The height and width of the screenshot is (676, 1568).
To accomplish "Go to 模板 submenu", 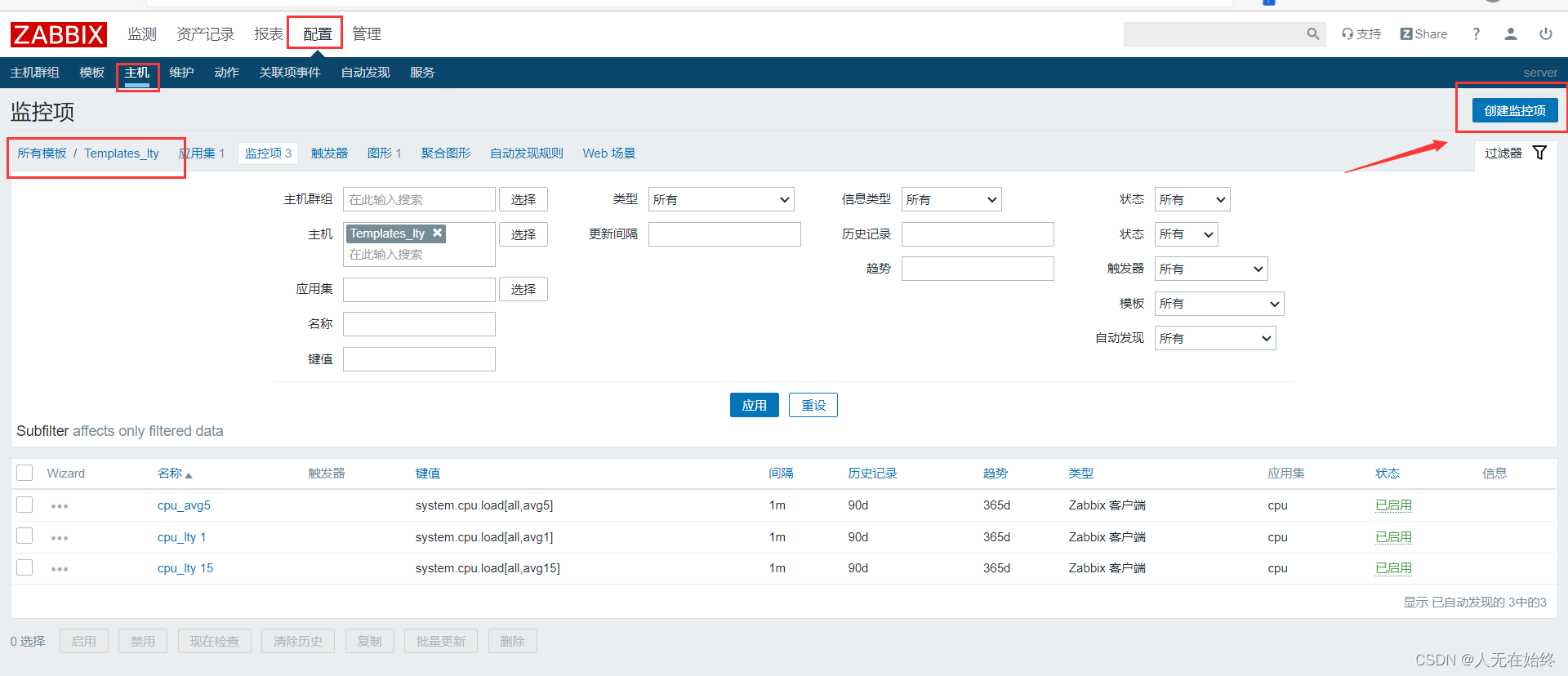I will click(91, 73).
